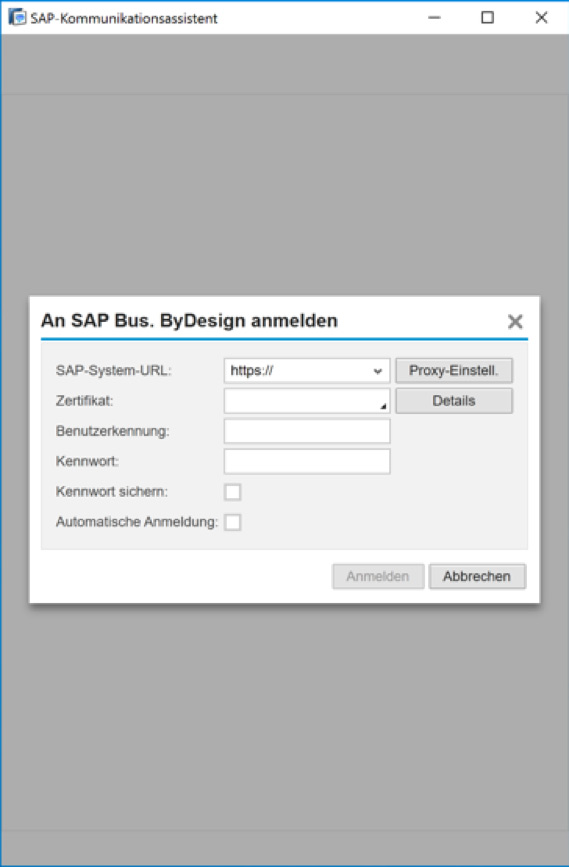This screenshot has height=867, width=569.
Task: Click the Kennwort sichern label text
Action: (112, 492)
